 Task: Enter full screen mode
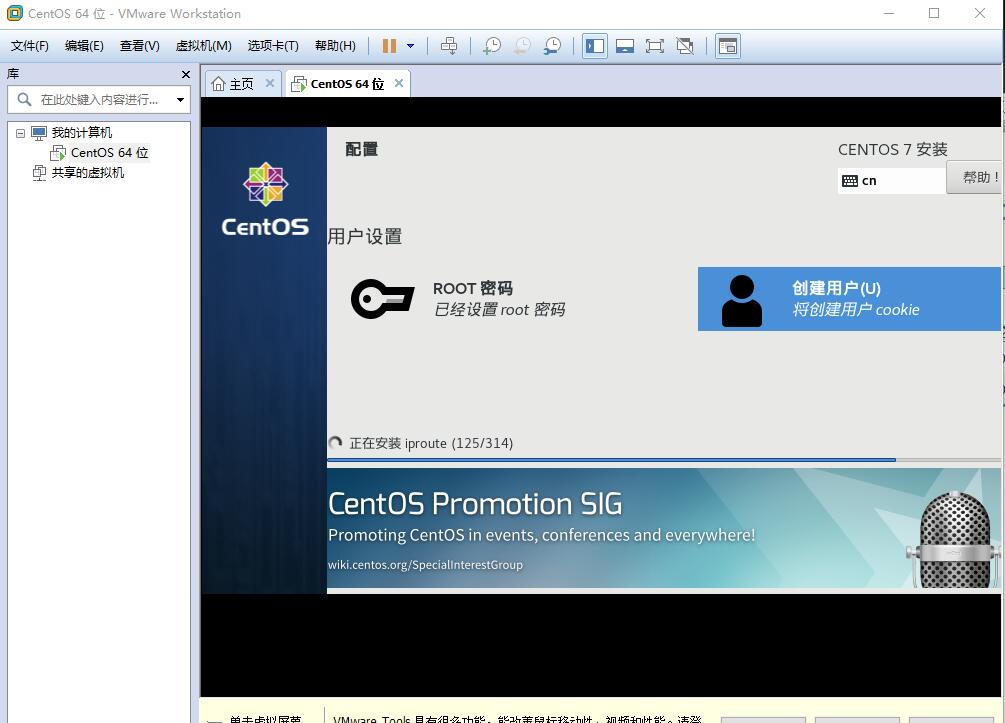point(654,46)
